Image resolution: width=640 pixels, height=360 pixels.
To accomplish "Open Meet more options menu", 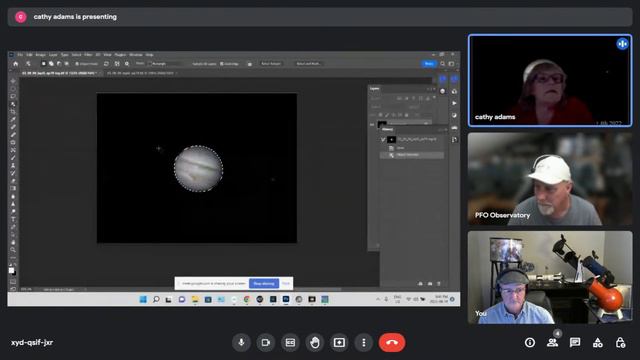I will (364, 342).
